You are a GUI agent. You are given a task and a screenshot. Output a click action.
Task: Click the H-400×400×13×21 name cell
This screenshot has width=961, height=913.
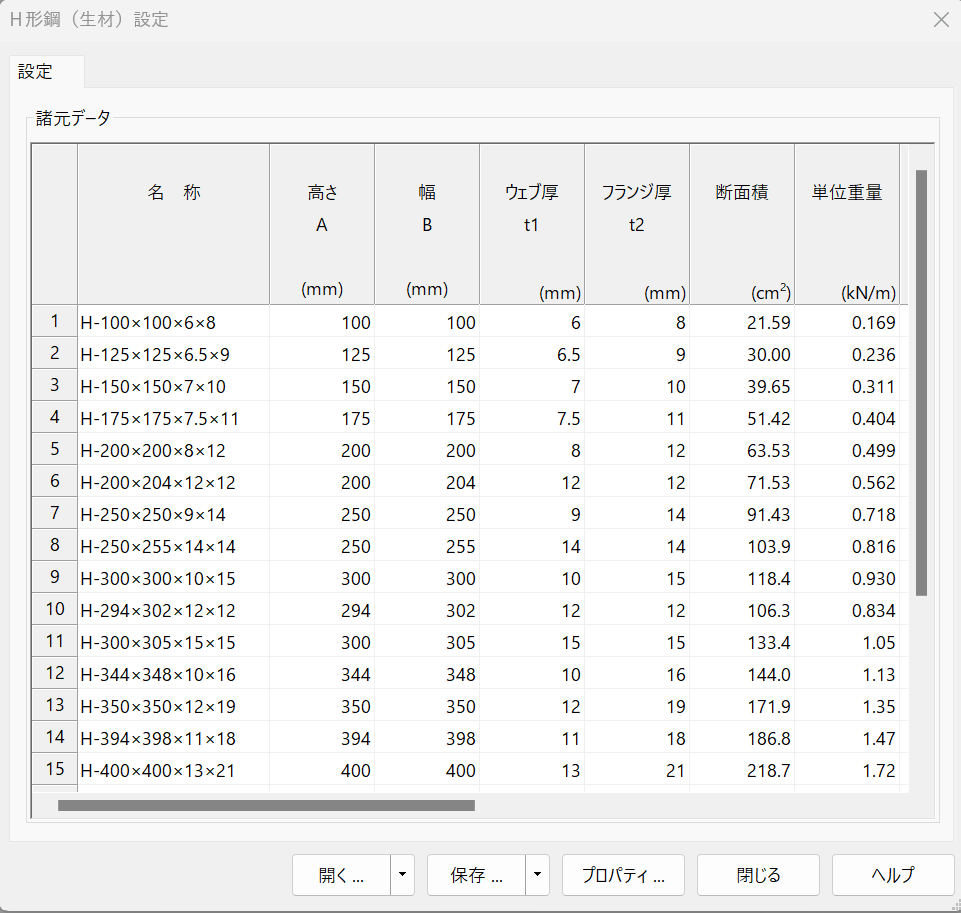pyautogui.click(x=173, y=771)
